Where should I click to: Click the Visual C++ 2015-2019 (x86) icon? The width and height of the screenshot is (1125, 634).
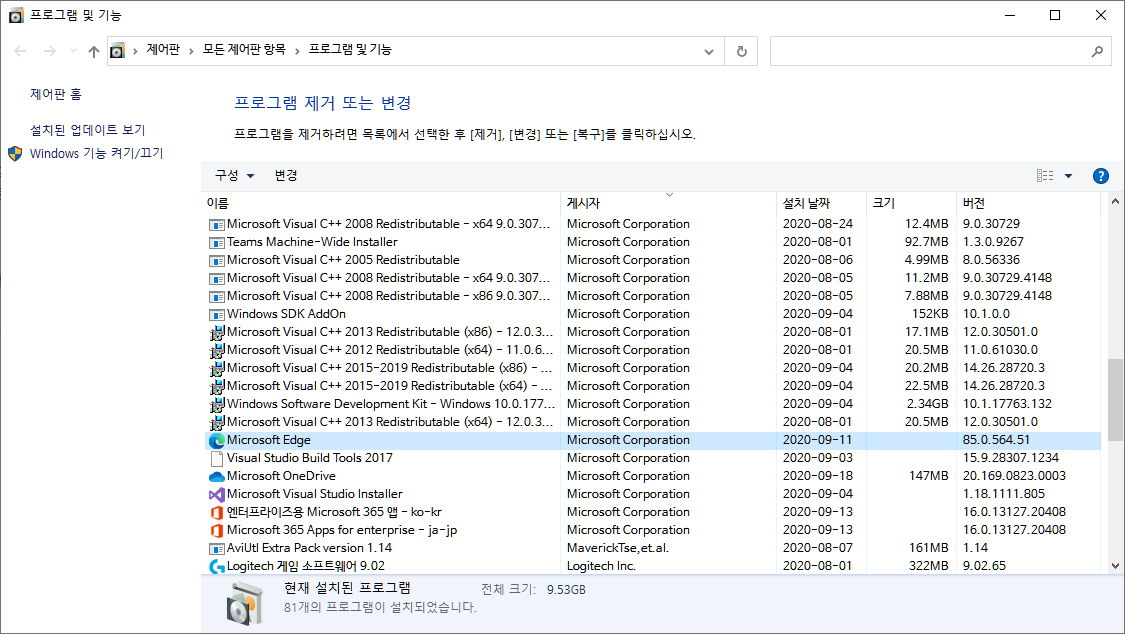(217, 369)
